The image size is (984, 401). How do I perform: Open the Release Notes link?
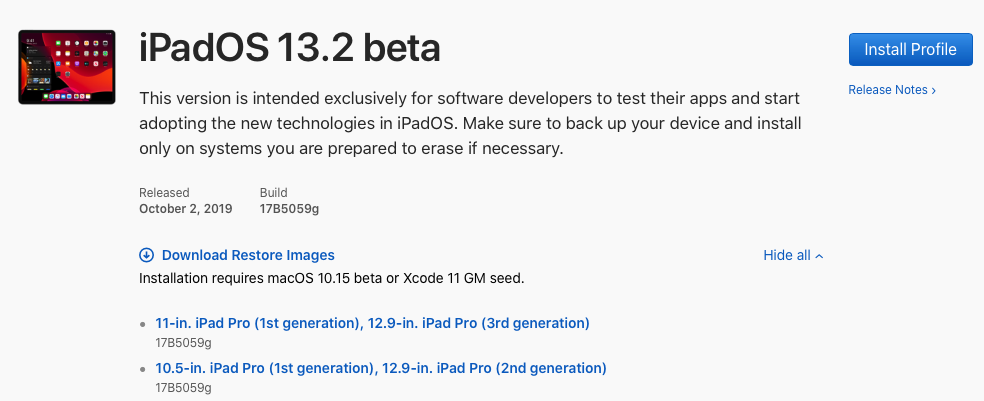(x=892, y=90)
